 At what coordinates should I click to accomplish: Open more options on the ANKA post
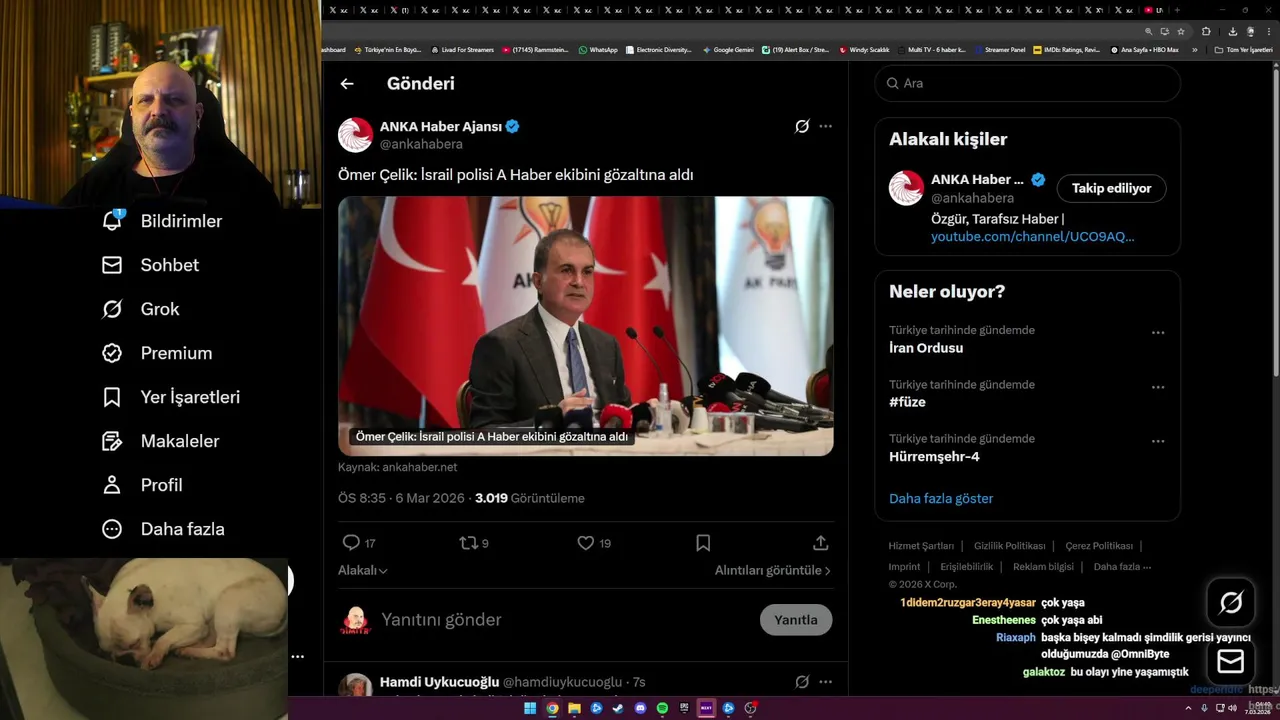pyautogui.click(x=825, y=126)
